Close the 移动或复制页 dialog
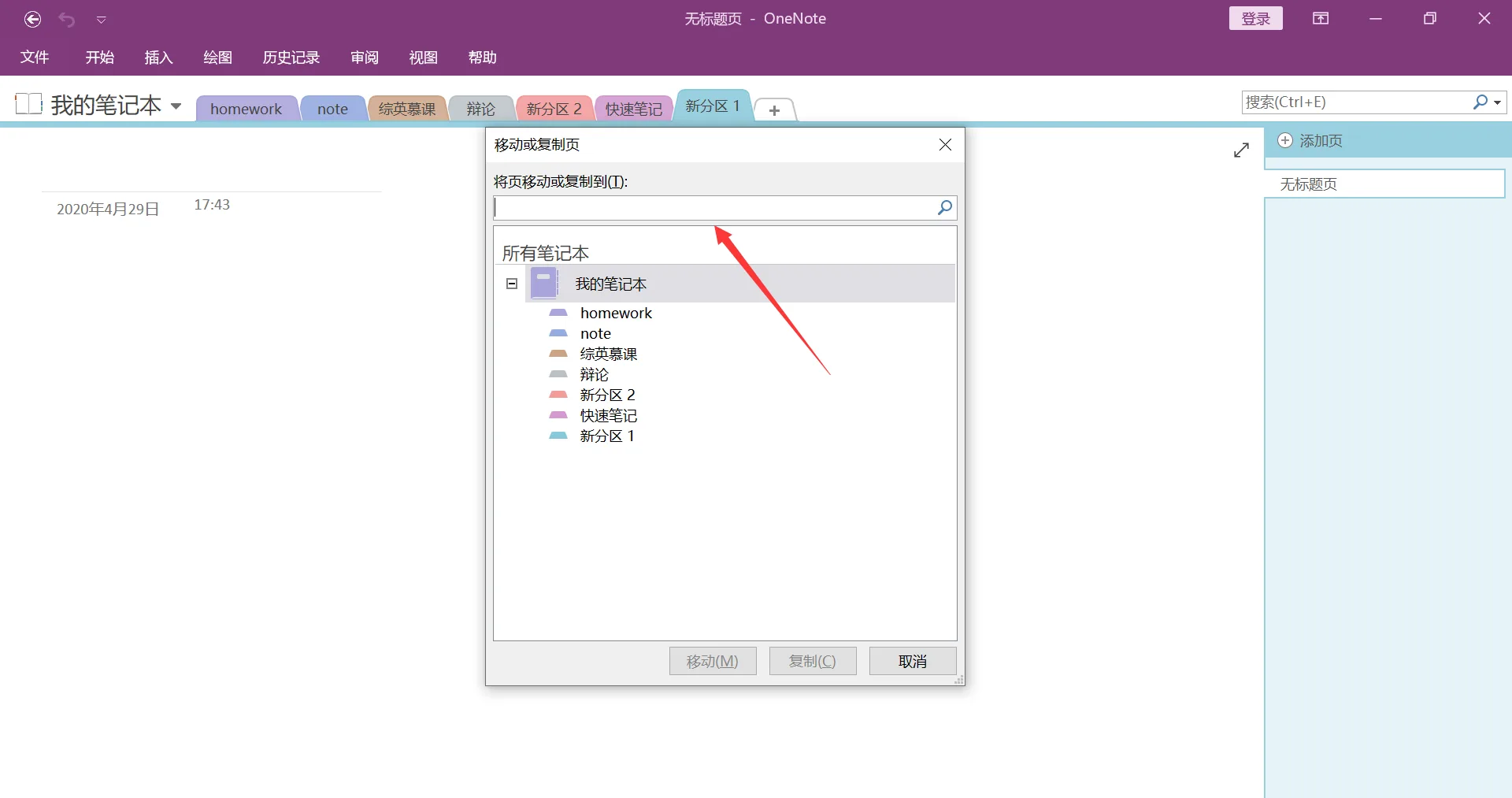 point(946,145)
